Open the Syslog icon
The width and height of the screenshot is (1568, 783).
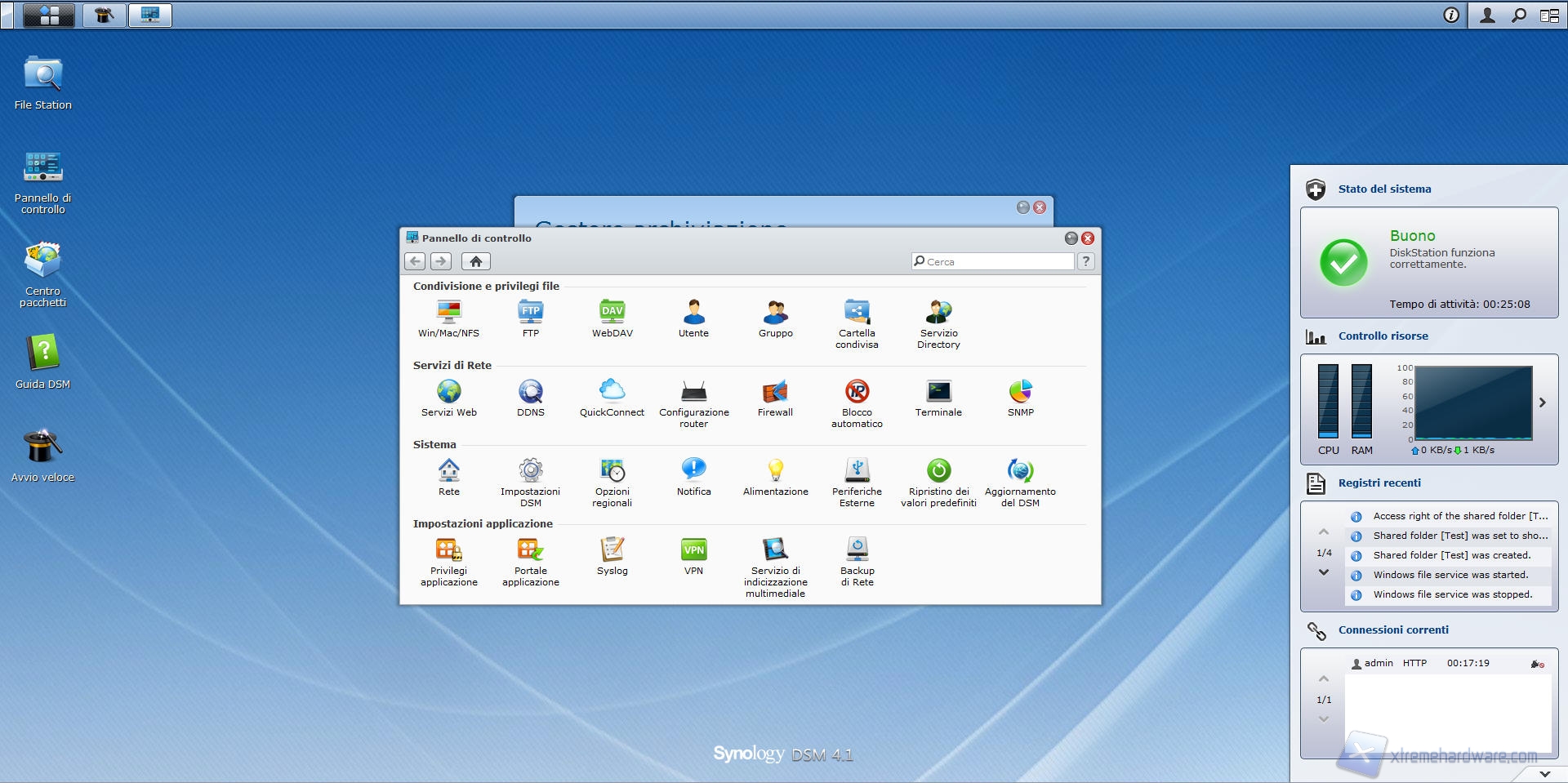coord(612,550)
